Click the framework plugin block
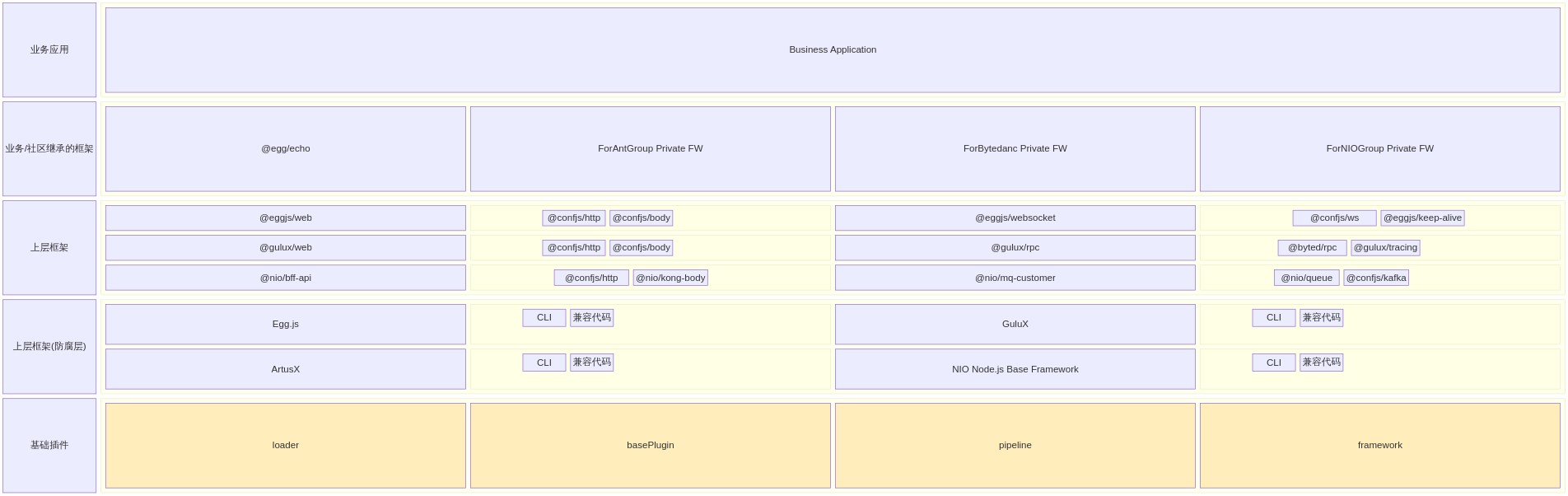The height and width of the screenshot is (496, 1568). coord(1380,446)
